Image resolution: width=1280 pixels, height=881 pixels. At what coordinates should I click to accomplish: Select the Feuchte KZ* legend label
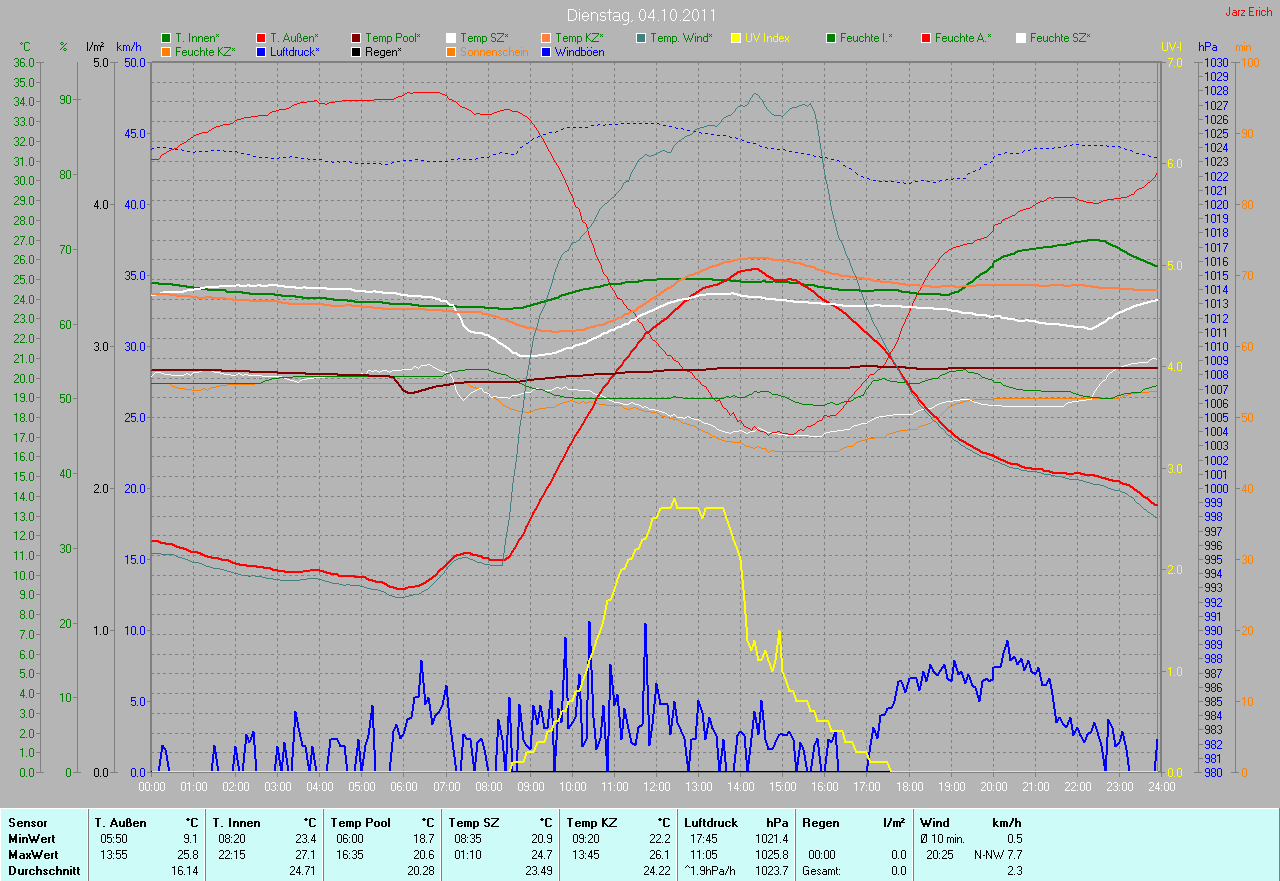pyautogui.click(x=205, y=51)
